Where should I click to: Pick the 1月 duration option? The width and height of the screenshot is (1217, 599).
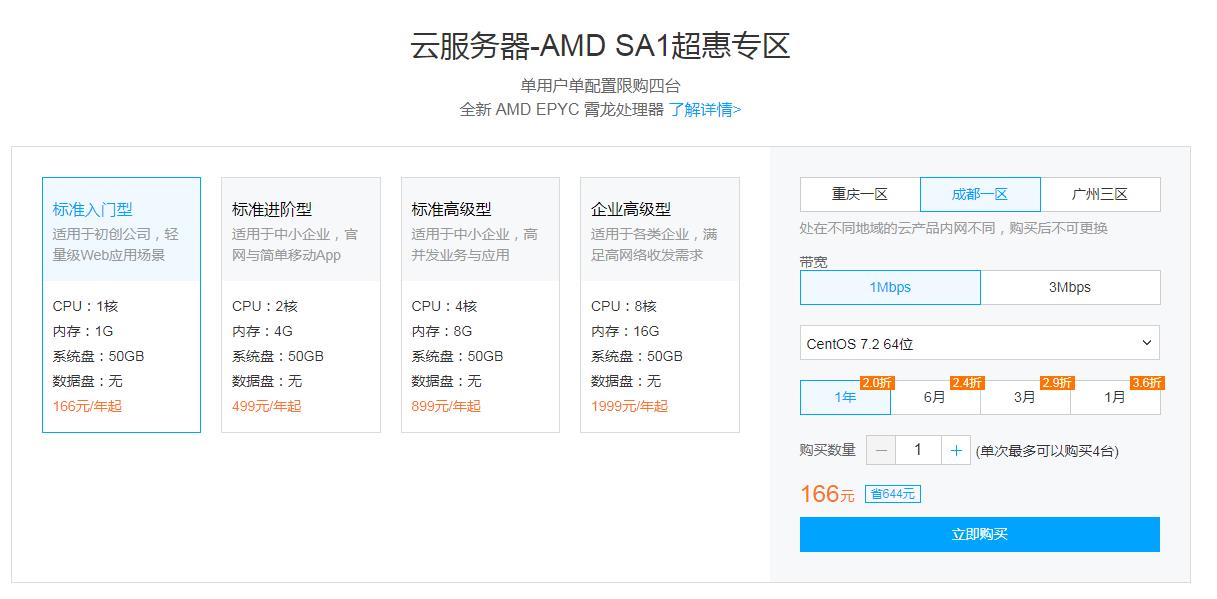pyautogui.click(x=1115, y=397)
